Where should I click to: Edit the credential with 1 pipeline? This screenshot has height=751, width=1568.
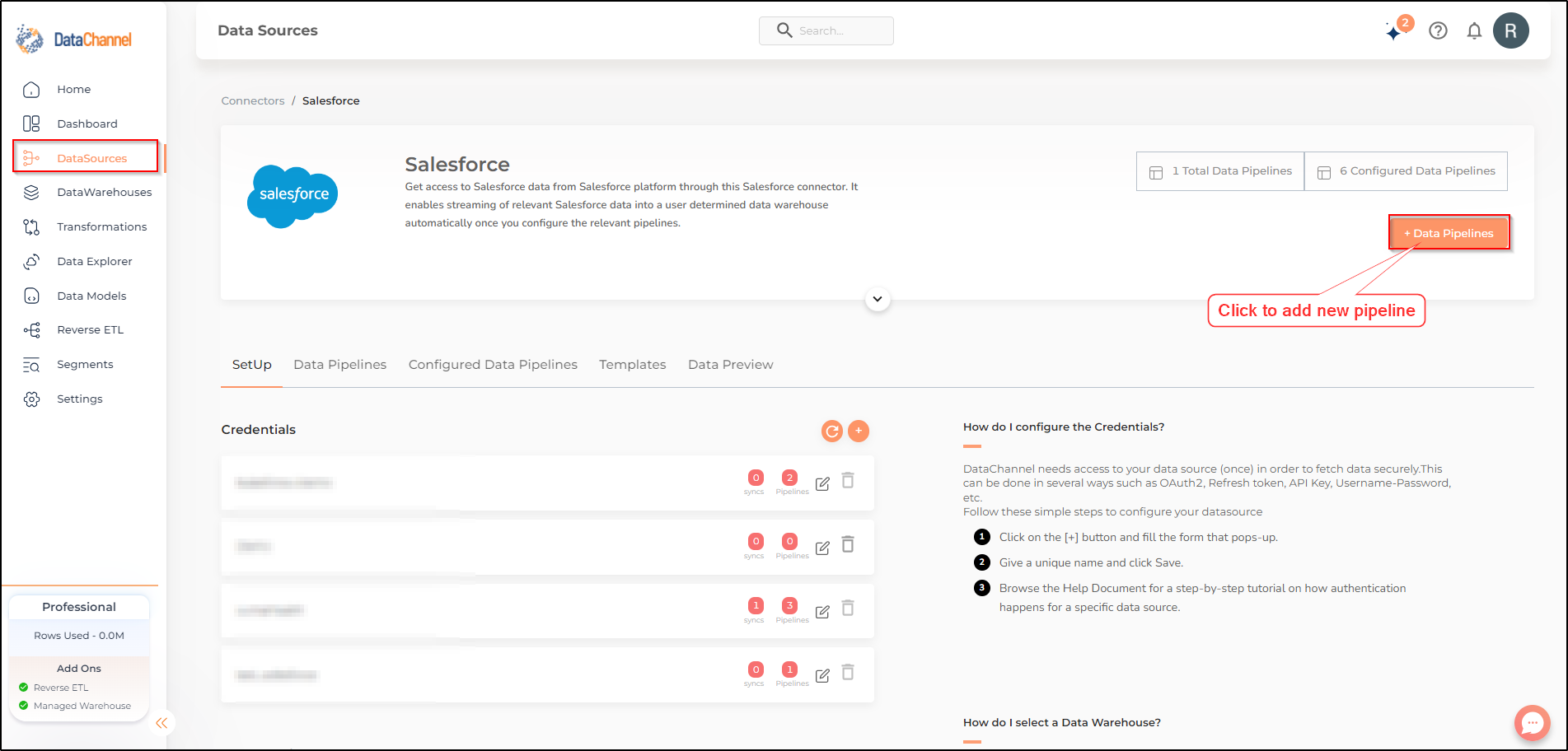[822, 675]
